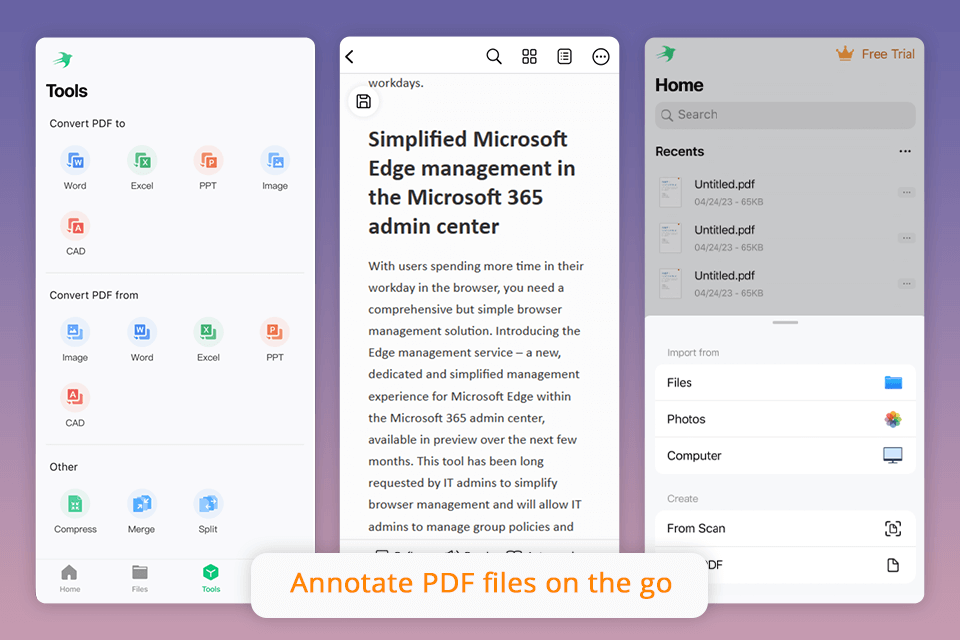Screen dimensions: 960x640
Task: Convert PDF to Image icon
Action: click(275, 160)
